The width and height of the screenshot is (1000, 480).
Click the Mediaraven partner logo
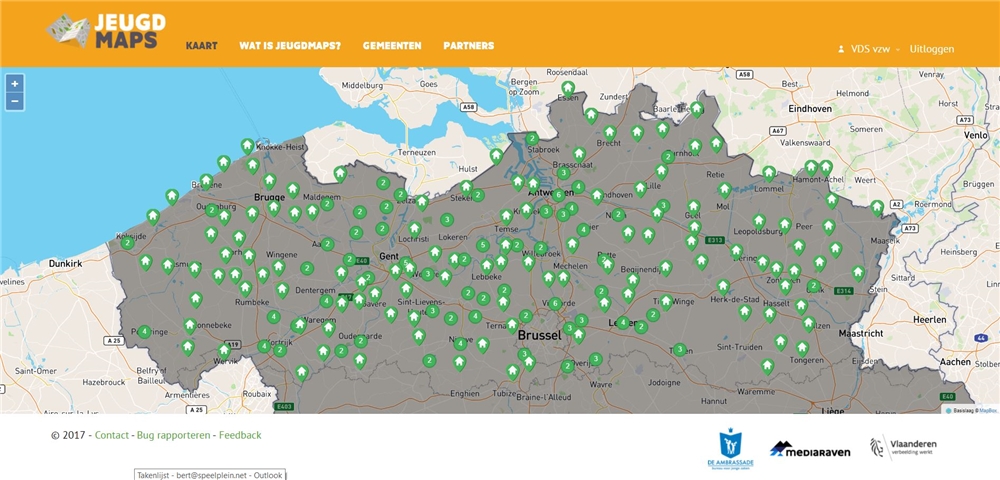(x=810, y=449)
